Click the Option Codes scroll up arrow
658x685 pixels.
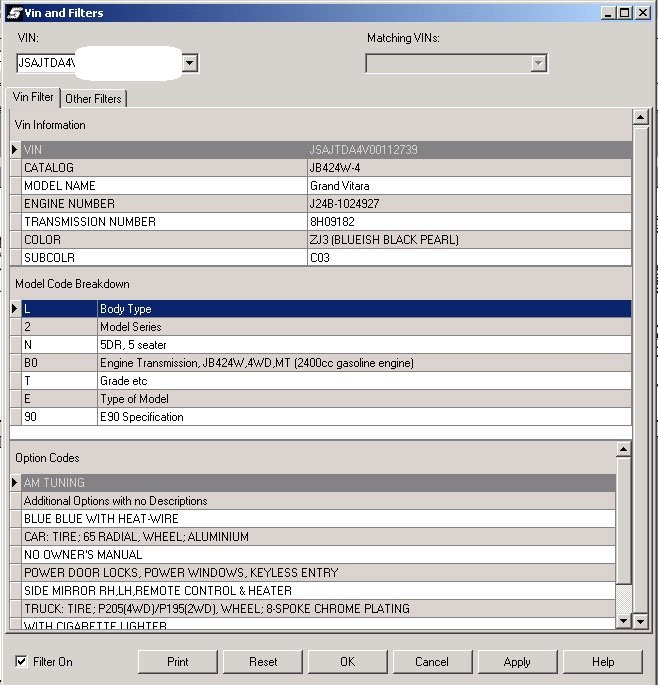(623, 449)
